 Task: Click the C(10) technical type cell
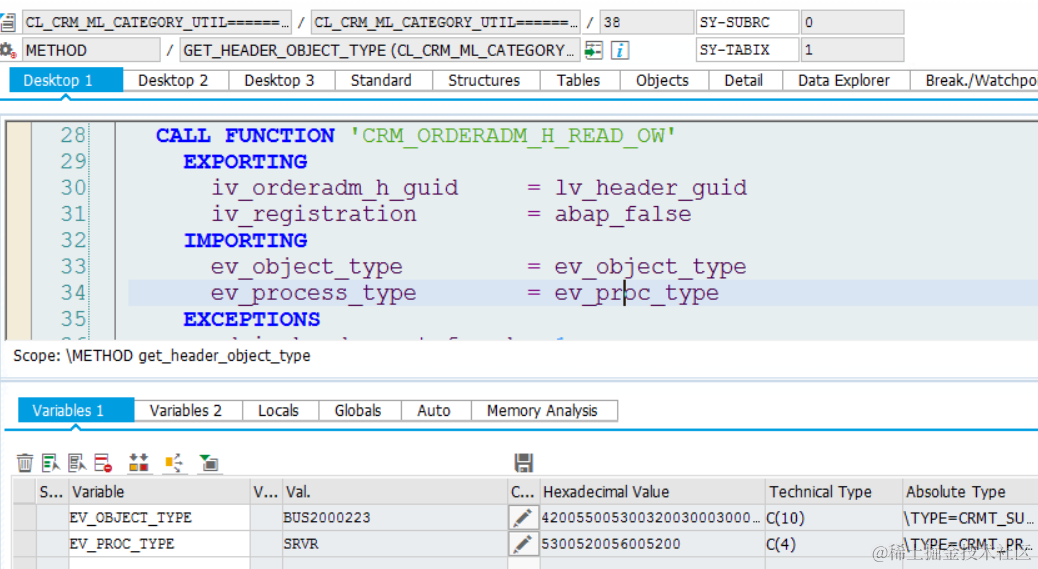click(833, 517)
